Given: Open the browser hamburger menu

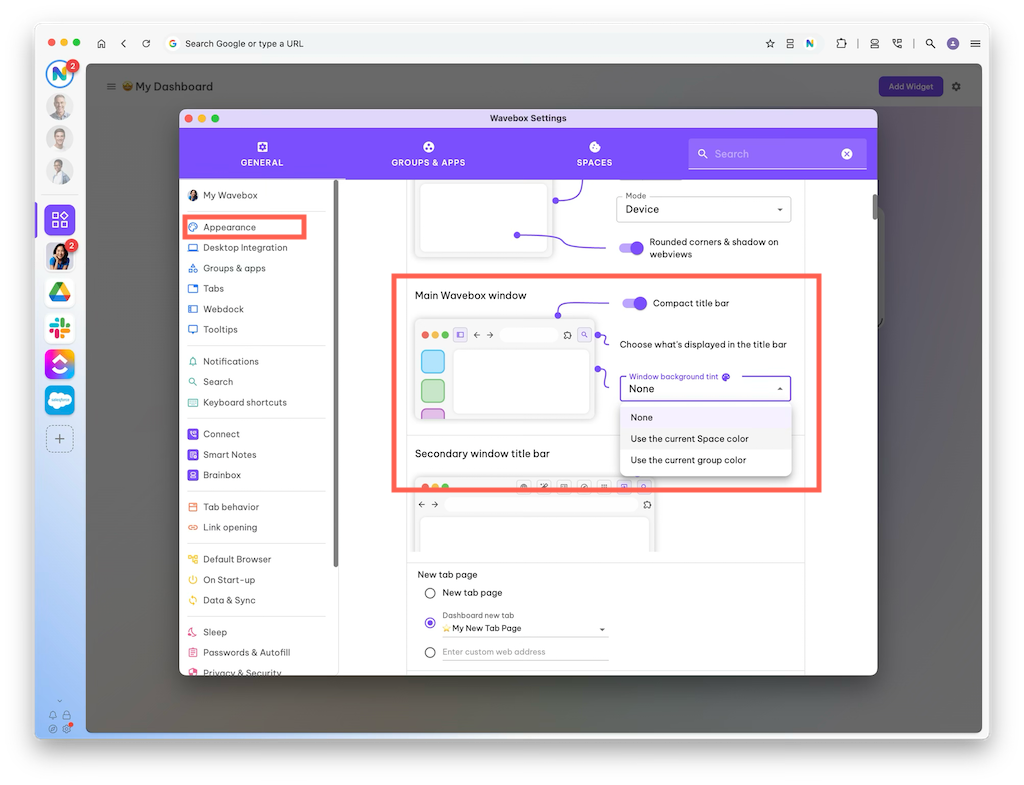Looking at the screenshot, I should (975, 44).
